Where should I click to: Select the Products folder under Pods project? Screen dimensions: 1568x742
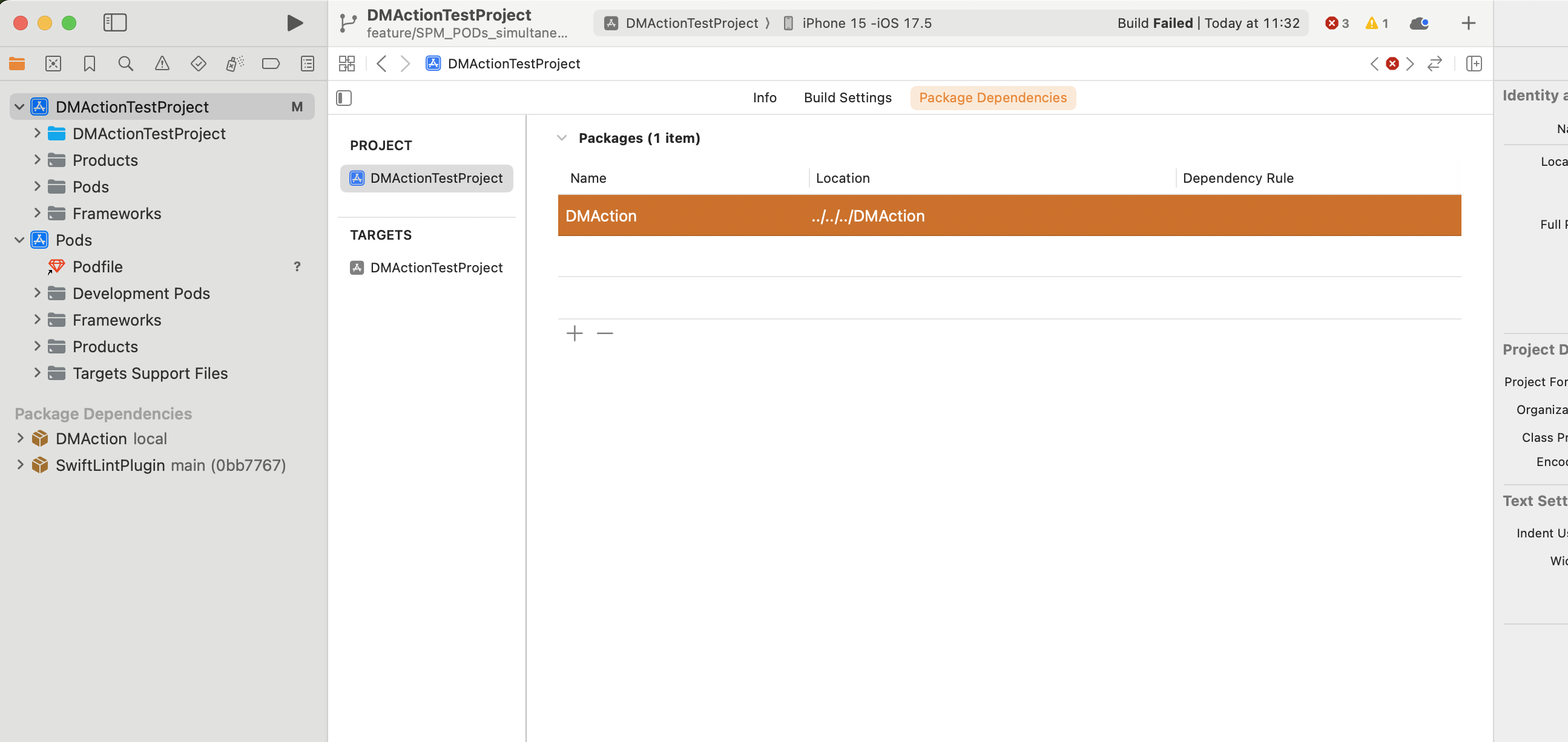pos(105,347)
